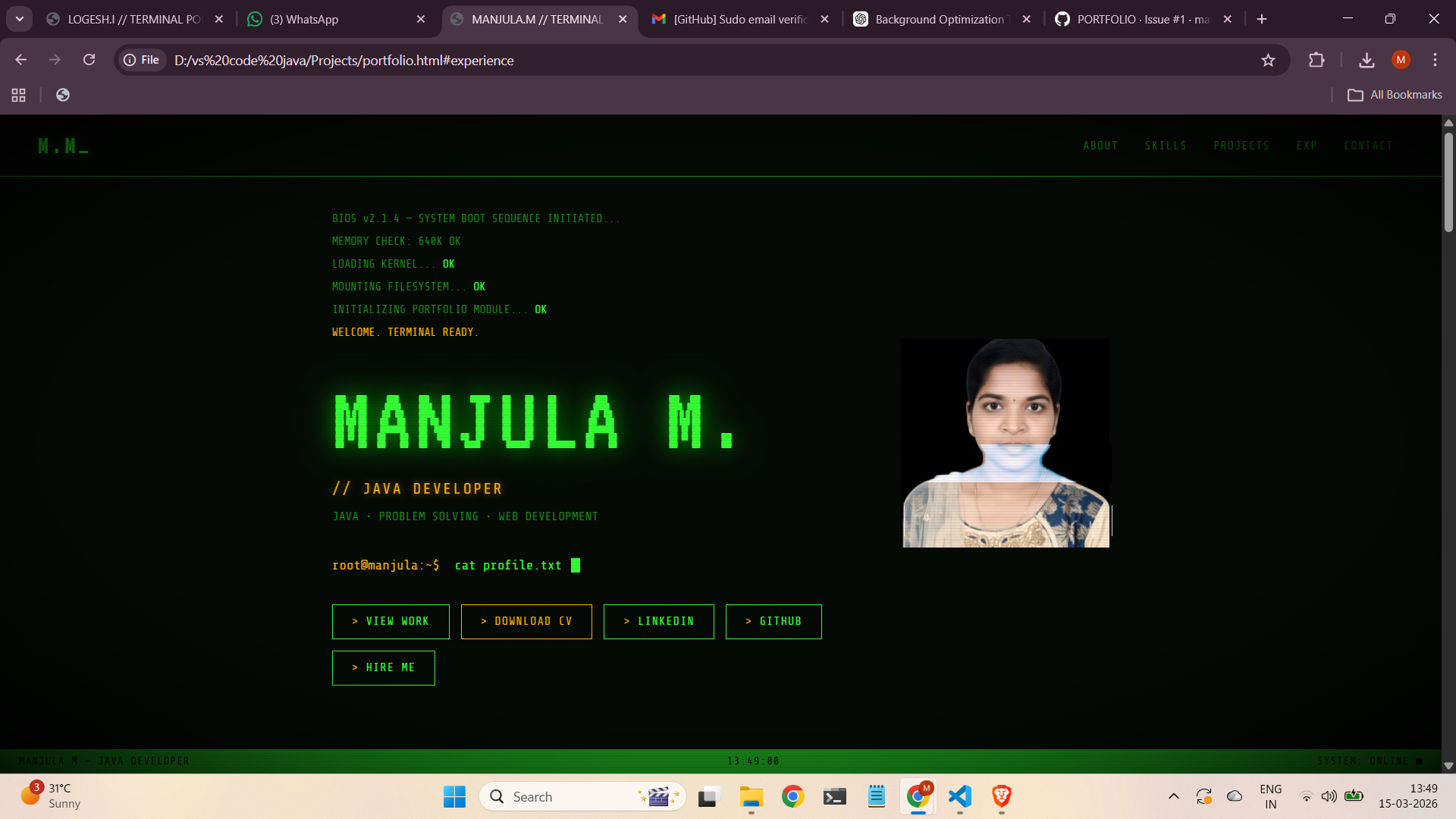1456x819 pixels.
Task: Open the tab search dropdown arrow
Action: click(20, 19)
